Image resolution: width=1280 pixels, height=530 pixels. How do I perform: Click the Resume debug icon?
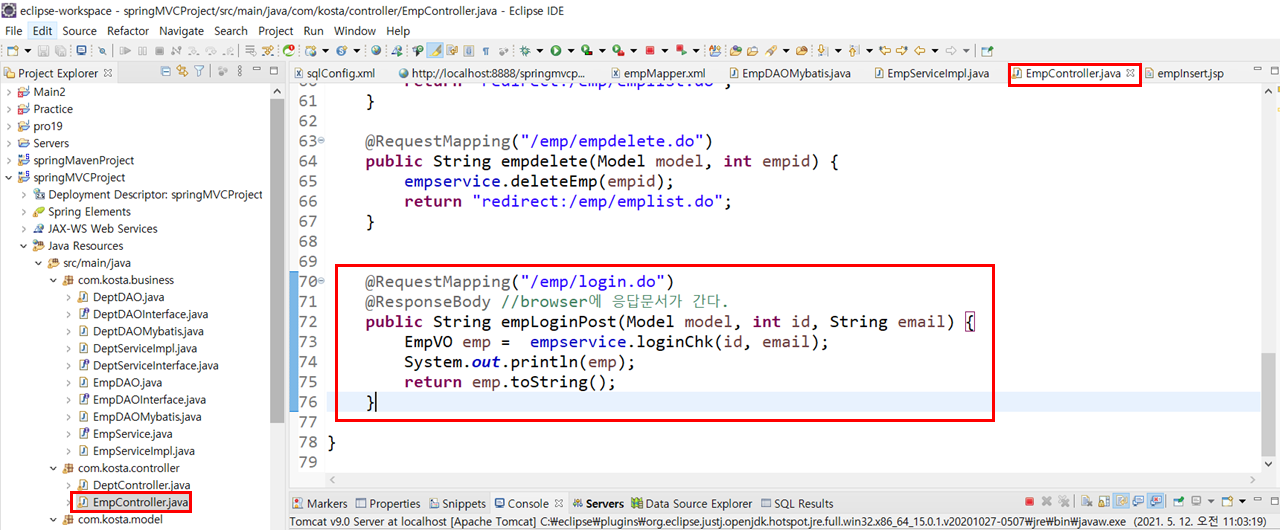pyautogui.click(x=125, y=50)
